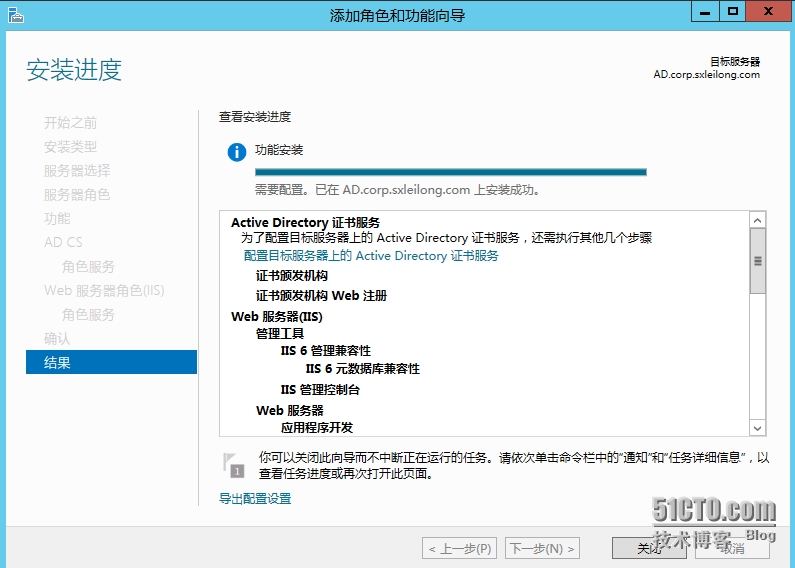Select the 功能 step in sidebar
Image resolution: width=795 pixels, height=568 pixels.
(57, 219)
